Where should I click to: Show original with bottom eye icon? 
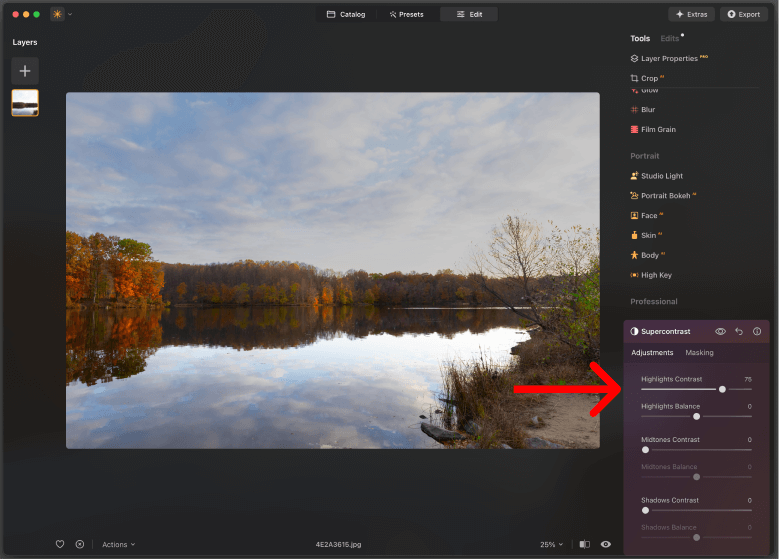[x=606, y=544]
